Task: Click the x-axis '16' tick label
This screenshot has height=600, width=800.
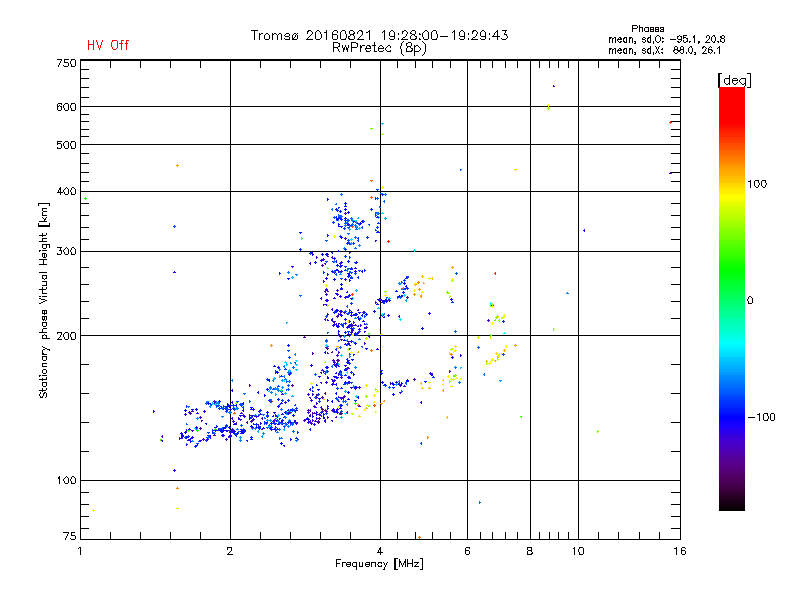Action: click(x=680, y=551)
